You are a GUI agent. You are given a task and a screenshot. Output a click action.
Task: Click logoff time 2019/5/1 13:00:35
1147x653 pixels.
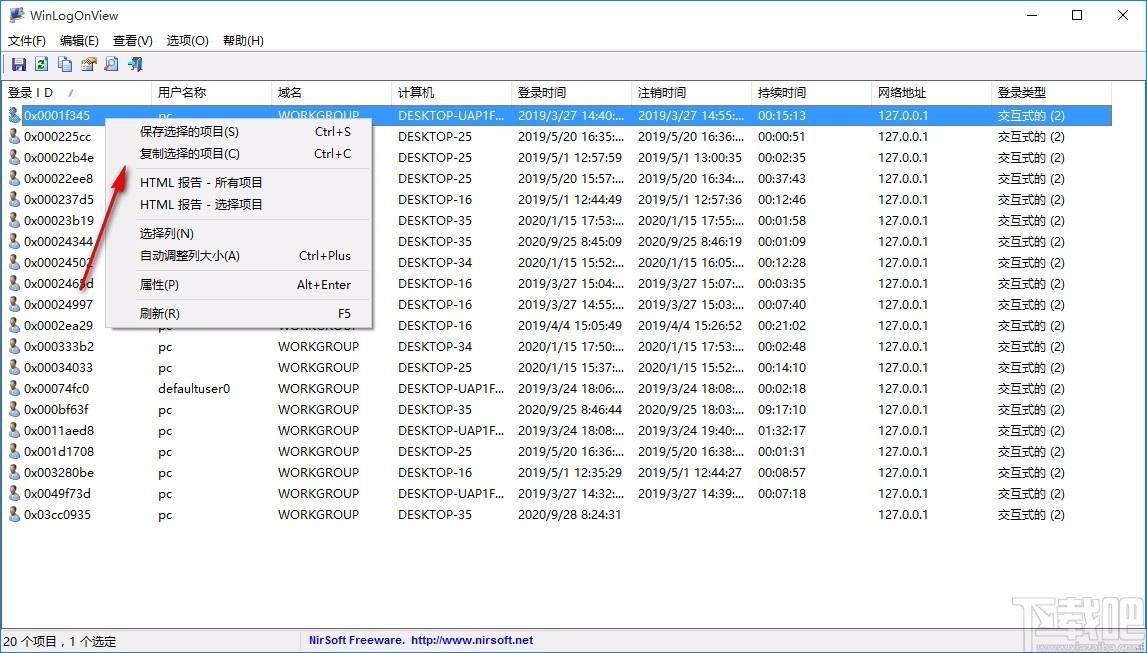690,158
